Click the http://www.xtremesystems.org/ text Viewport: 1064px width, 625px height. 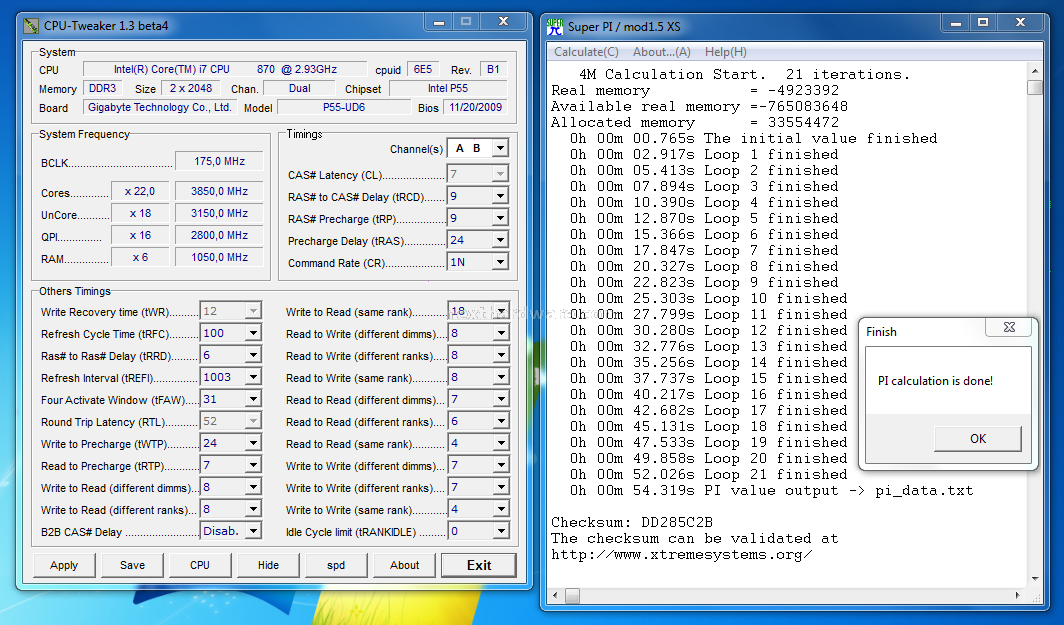click(x=681, y=554)
